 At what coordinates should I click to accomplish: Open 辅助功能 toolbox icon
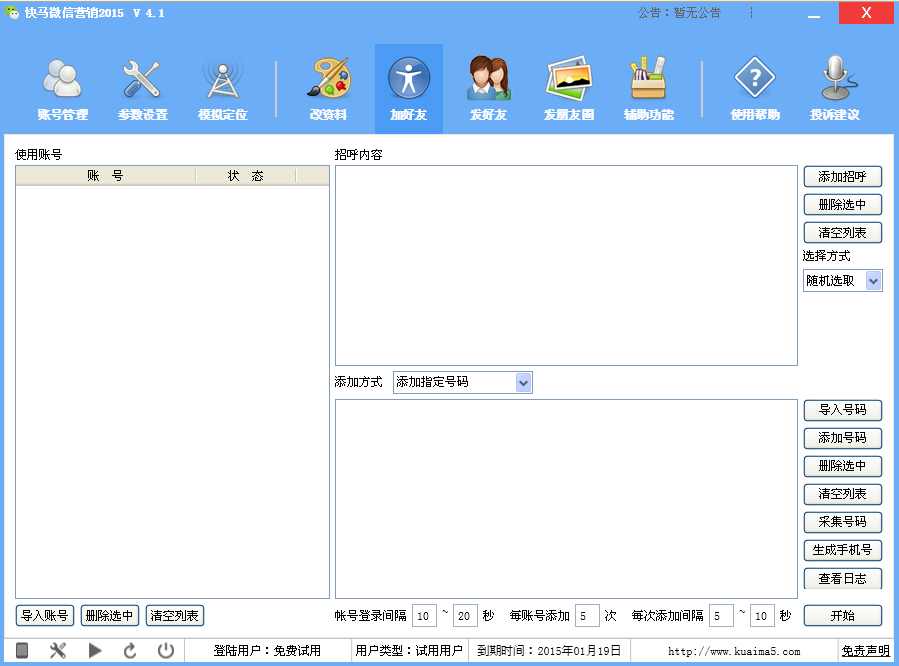coord(648,89)
